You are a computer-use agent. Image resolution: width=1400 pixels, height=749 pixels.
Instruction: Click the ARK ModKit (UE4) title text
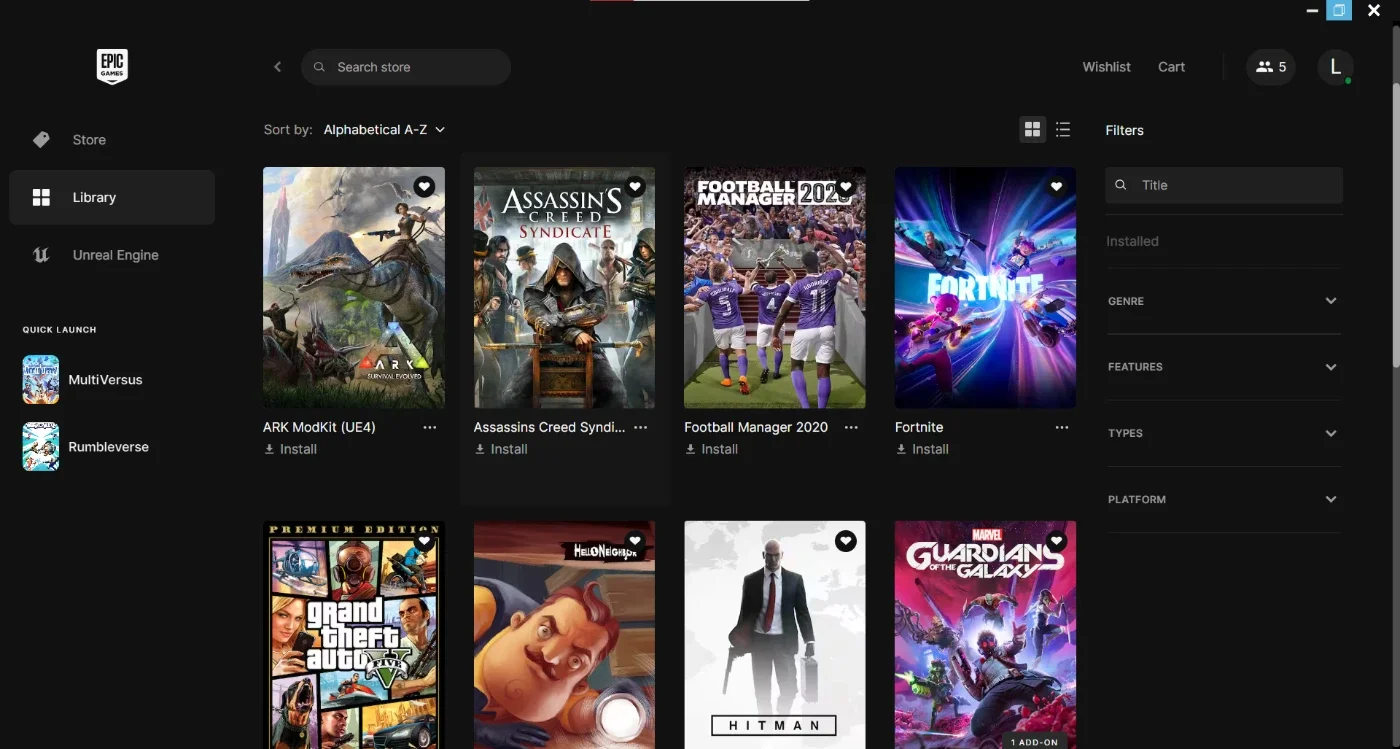click(x=319, y=427)
